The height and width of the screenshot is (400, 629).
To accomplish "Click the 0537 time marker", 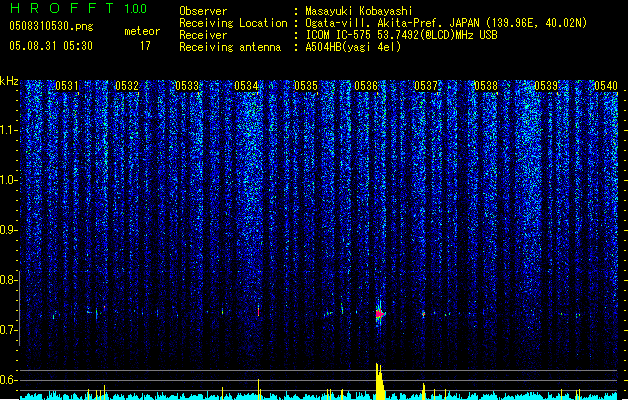I will pos(426,86).
